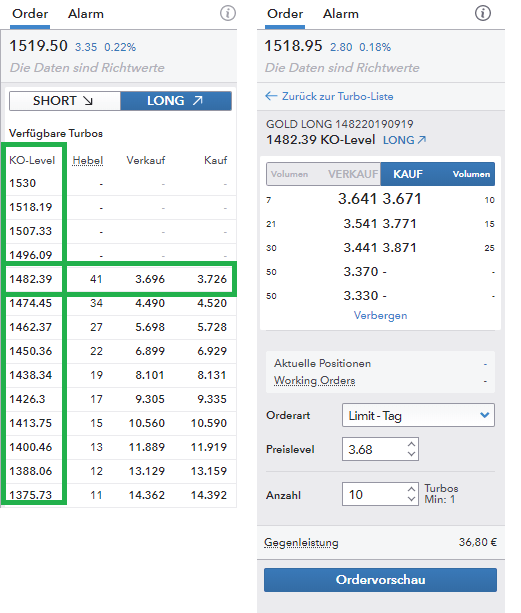Select turbo with KO-Level 1507.33
Screen dimensions: 521x613
pos(119,231)
